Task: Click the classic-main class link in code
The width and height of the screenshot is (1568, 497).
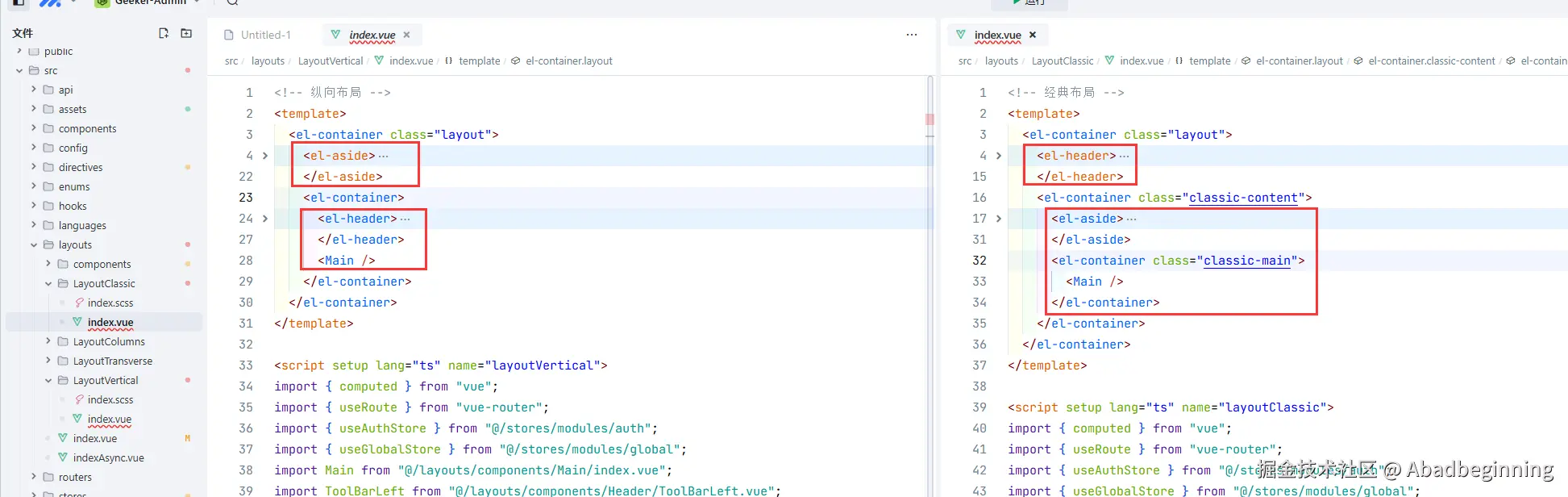Action: click(x=1247, y=261)
